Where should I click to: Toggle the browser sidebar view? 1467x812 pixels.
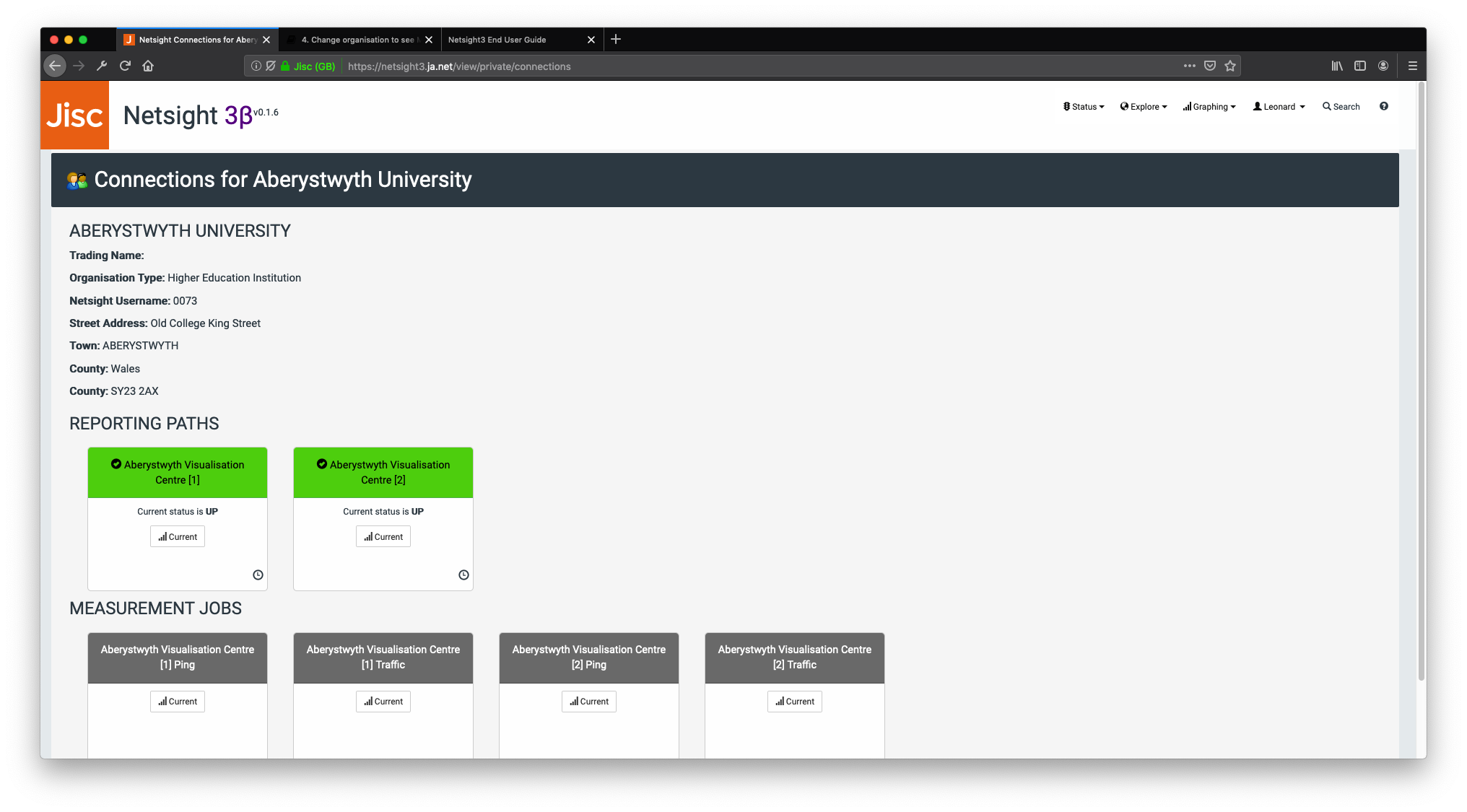pos(1360,66)
